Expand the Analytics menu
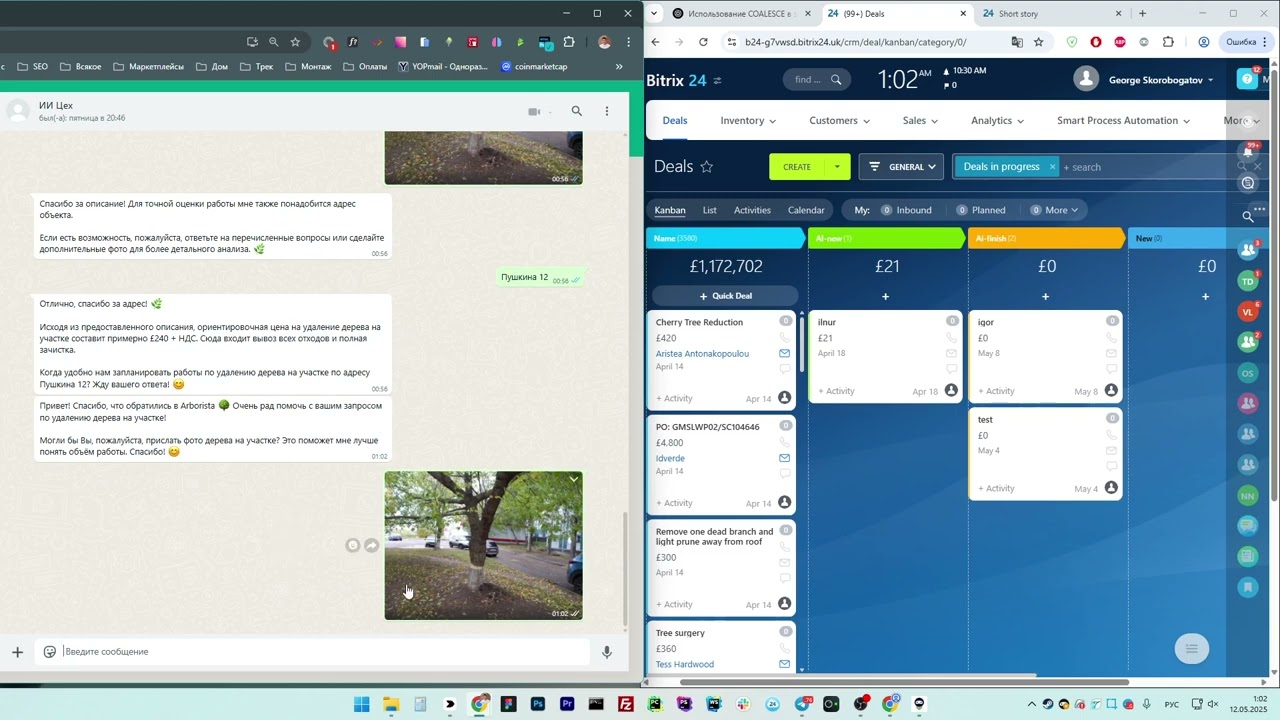Image resolution: width=1280 pixels, height=720 pixels. (997, 121)
